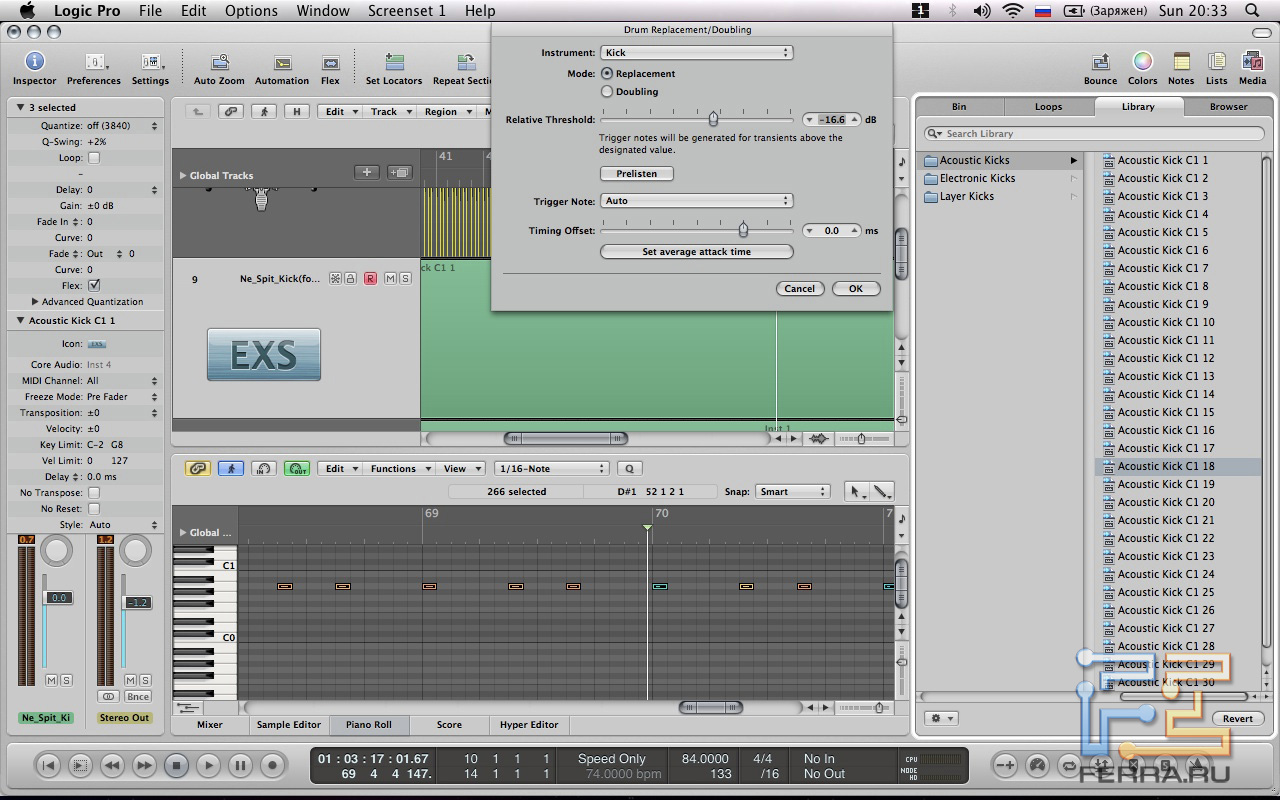Click the Set Locators icon
This screenshot has height=800, width=1280.
394,63
